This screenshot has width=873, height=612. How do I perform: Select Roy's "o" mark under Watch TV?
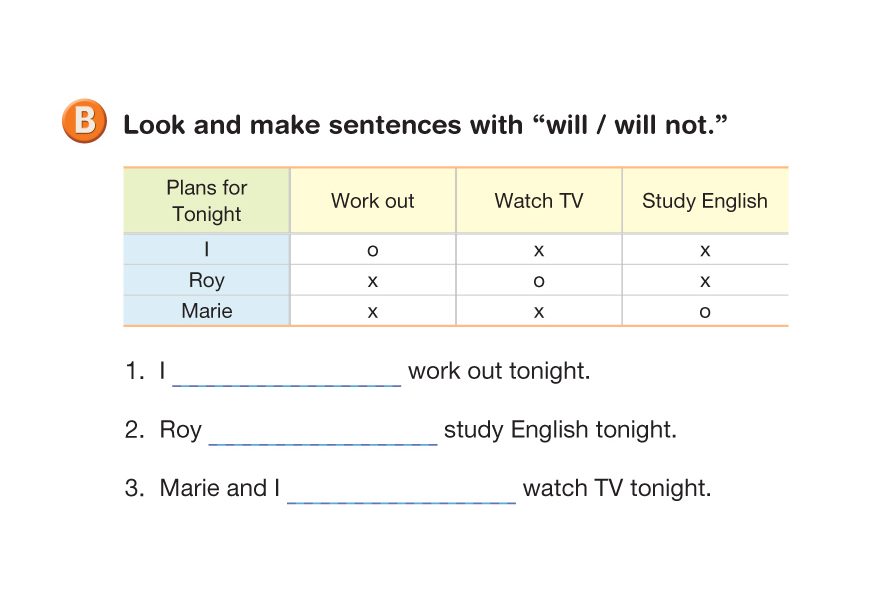point(538,282)
